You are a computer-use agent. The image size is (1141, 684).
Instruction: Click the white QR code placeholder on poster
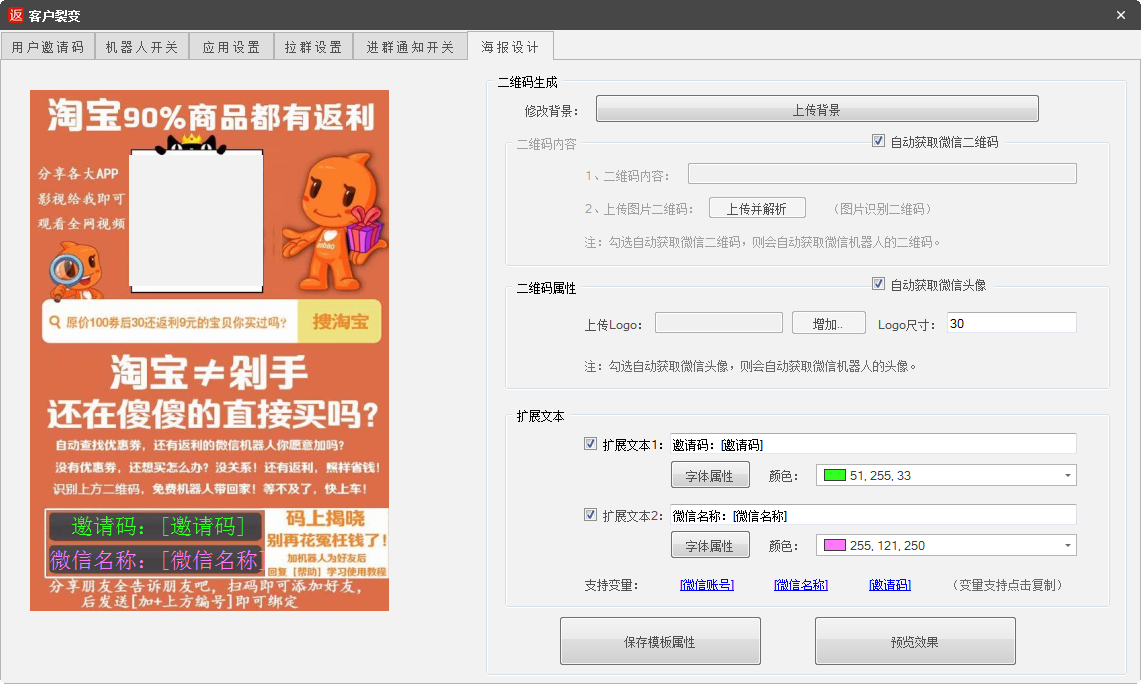click(196, 220)
